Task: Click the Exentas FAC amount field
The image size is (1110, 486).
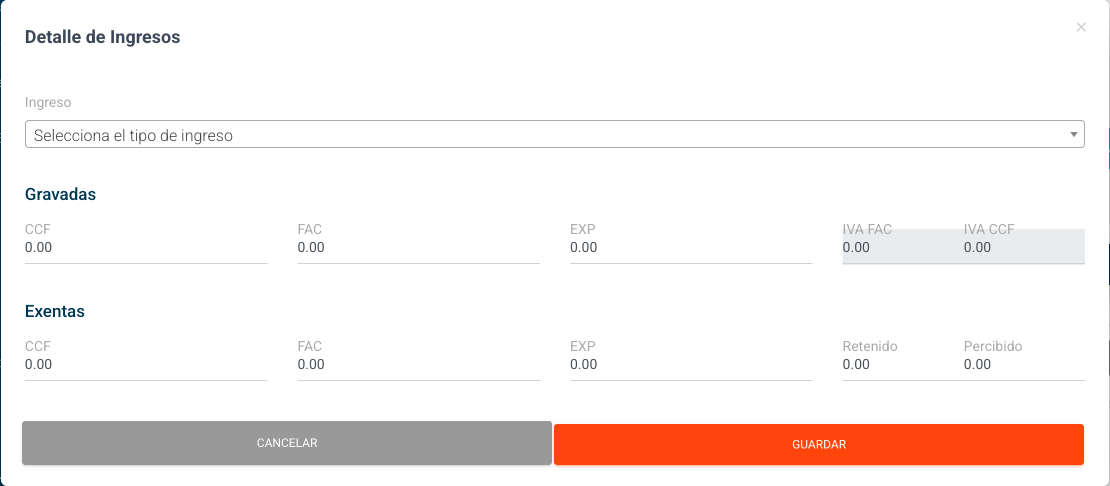Action: (x=418, y=365)
